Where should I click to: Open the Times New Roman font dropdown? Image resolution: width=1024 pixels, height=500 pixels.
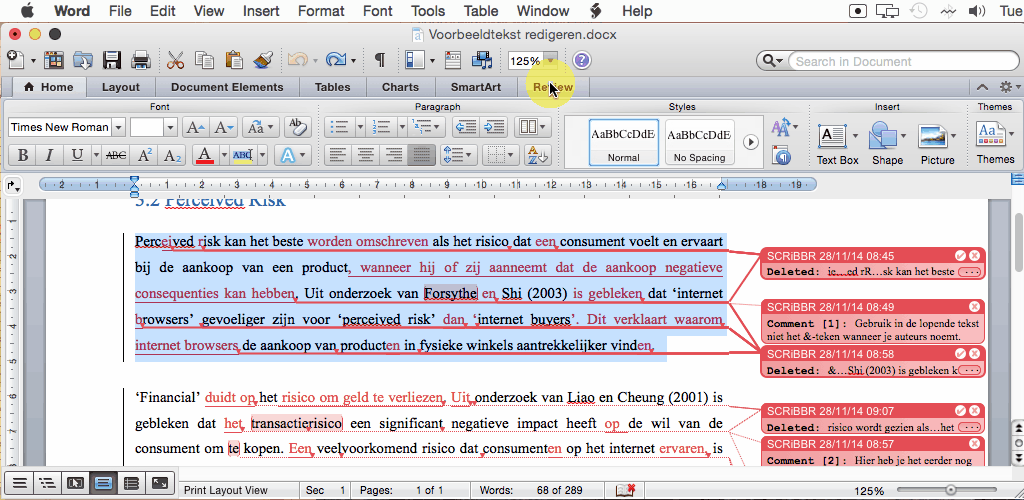click(x=118, y=127)
